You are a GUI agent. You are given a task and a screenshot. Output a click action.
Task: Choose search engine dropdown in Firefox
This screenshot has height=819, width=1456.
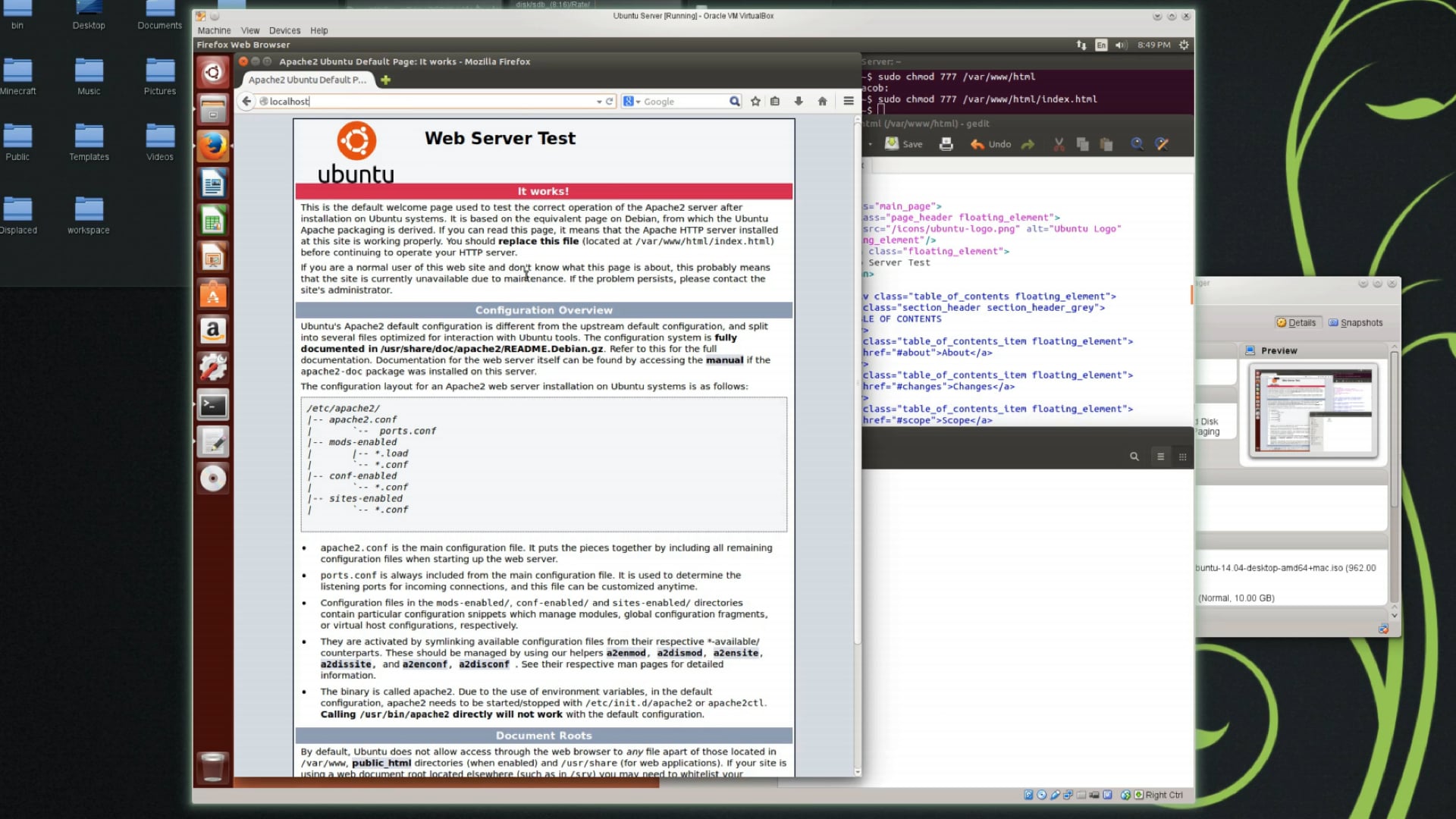point(632,101)
